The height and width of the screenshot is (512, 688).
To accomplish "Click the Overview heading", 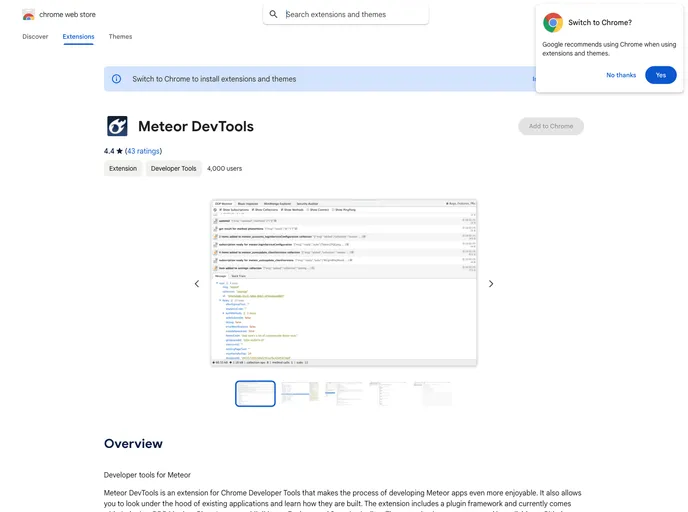I will point(133,444).
